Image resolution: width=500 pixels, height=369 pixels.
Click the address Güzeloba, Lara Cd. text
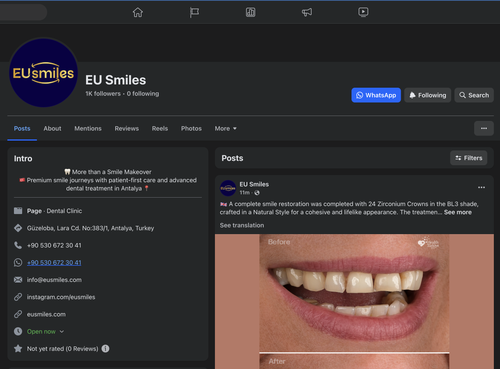click(x=90, y=228)
